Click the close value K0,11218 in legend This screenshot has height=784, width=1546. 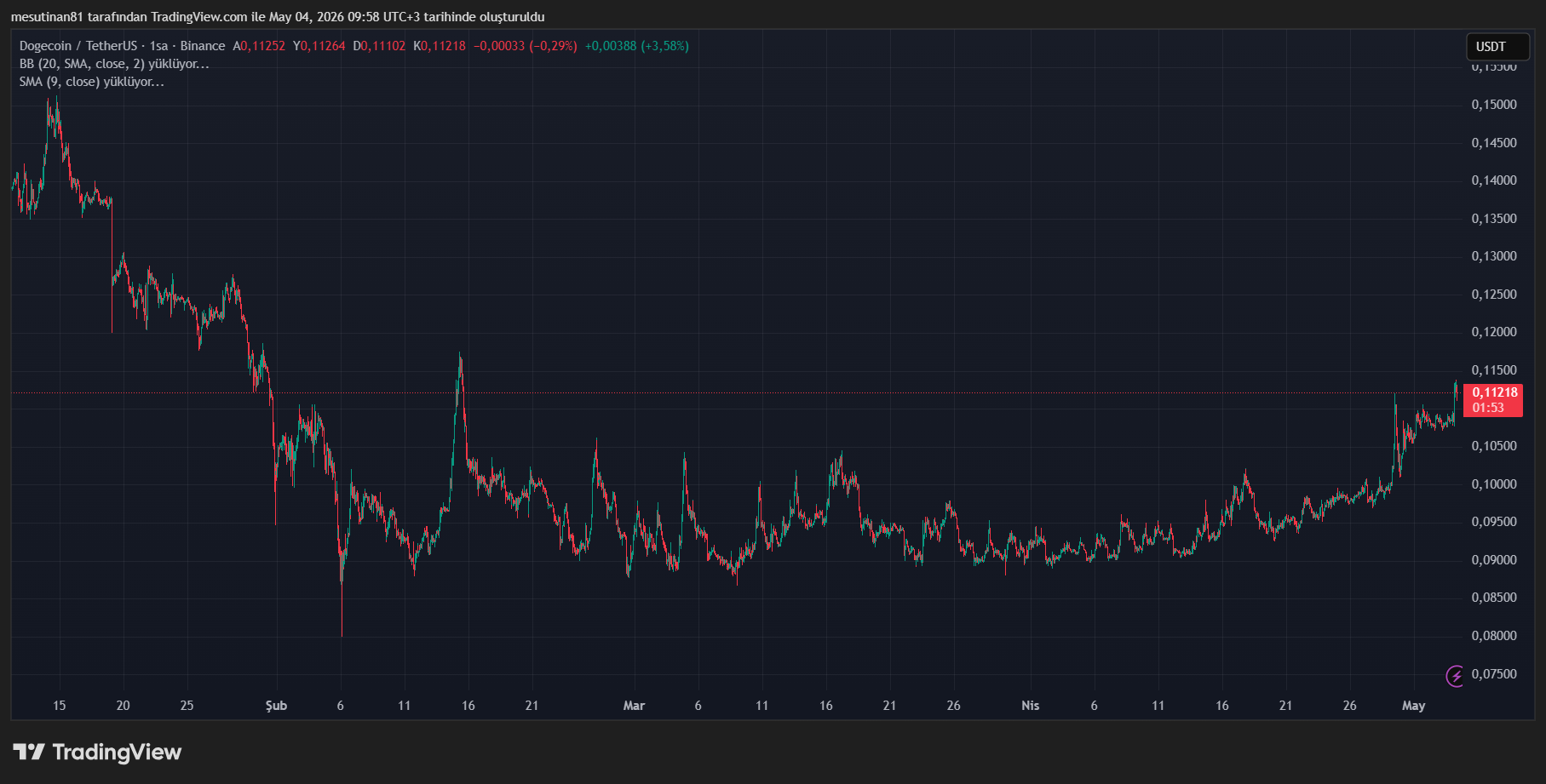tap(440, 46)
